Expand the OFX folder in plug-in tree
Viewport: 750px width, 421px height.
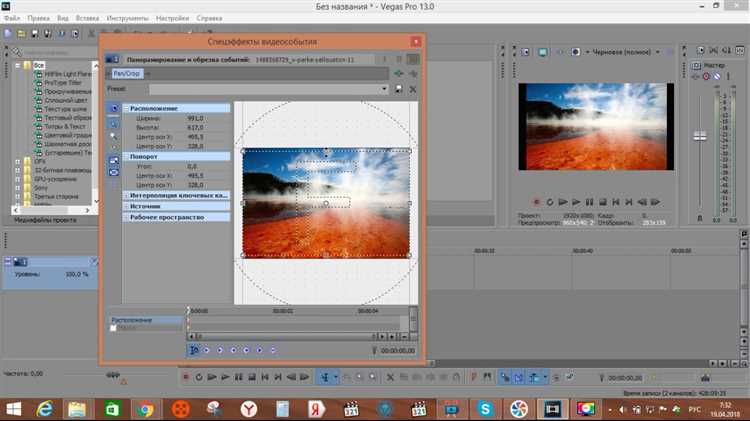(x=18, y=162)
